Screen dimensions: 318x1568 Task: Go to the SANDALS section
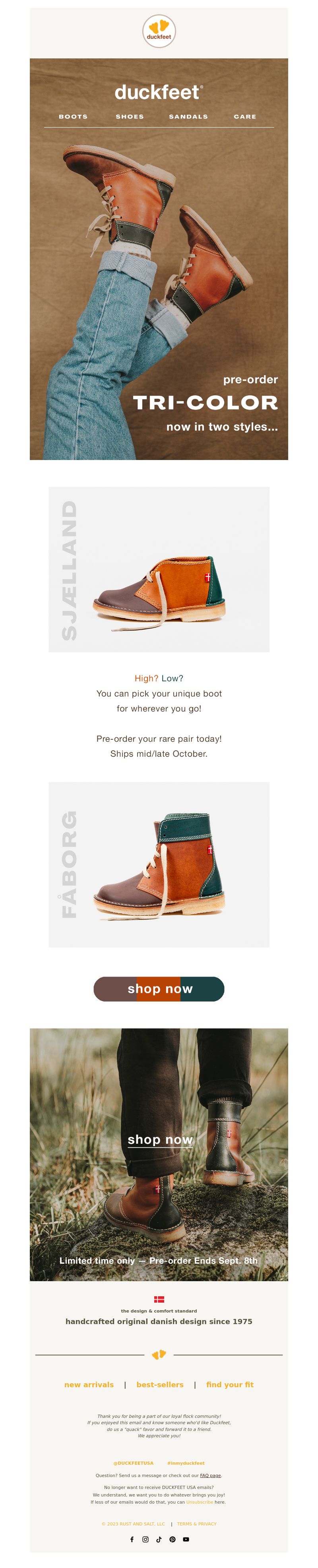188,116
